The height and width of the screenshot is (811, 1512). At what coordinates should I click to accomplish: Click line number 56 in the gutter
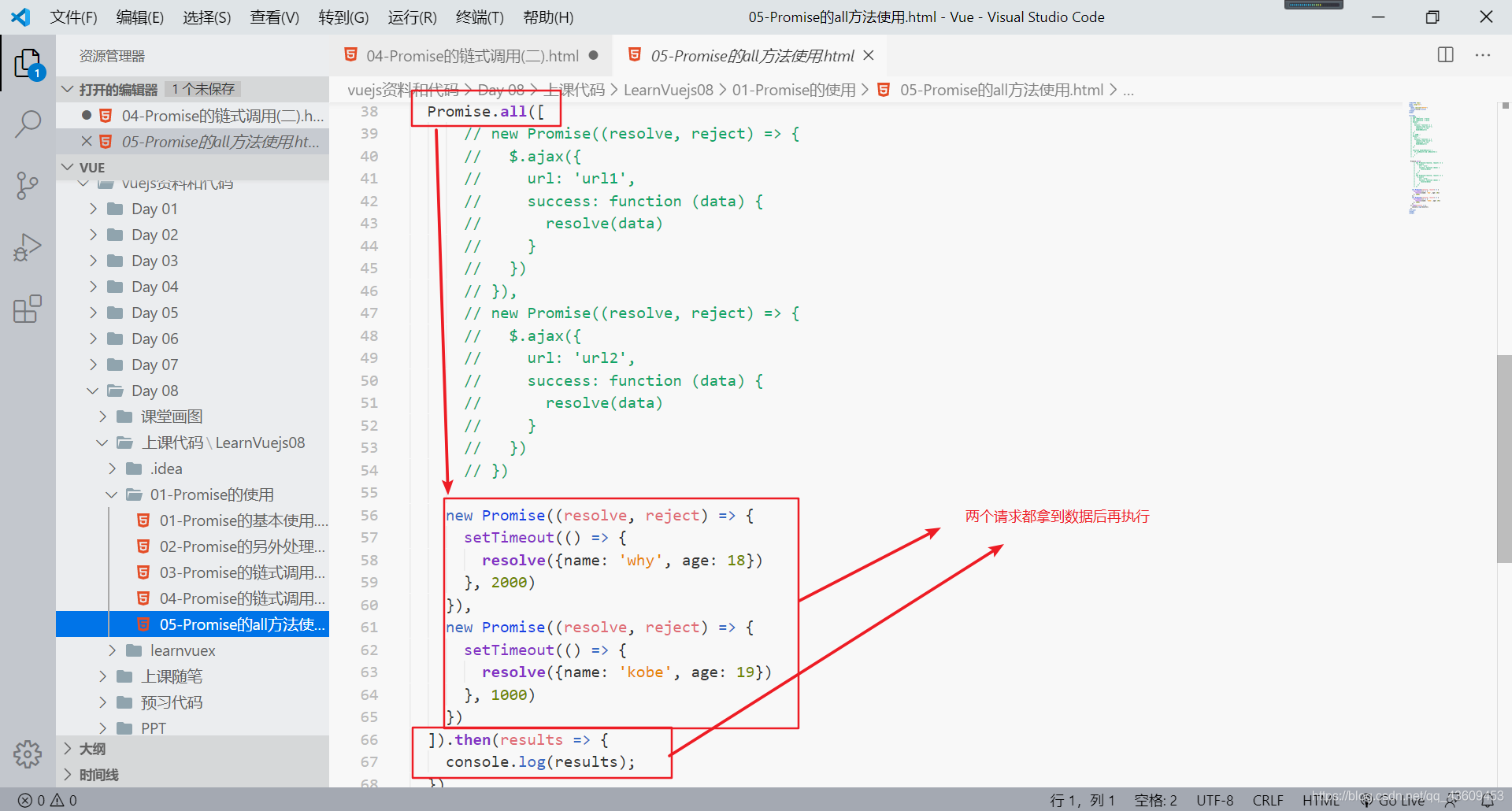coord(369,515)
